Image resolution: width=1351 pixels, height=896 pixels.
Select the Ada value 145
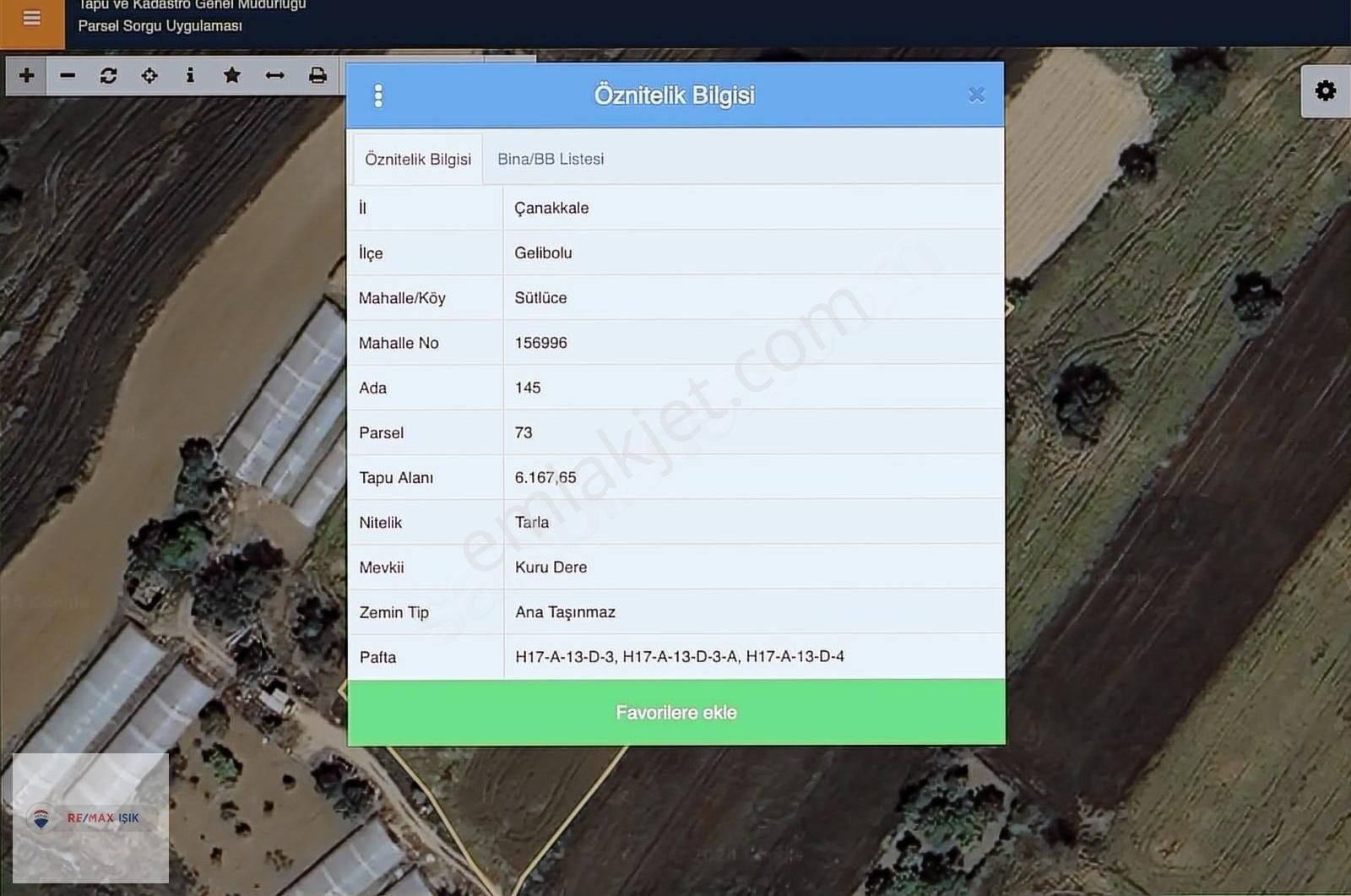(528, 388)
